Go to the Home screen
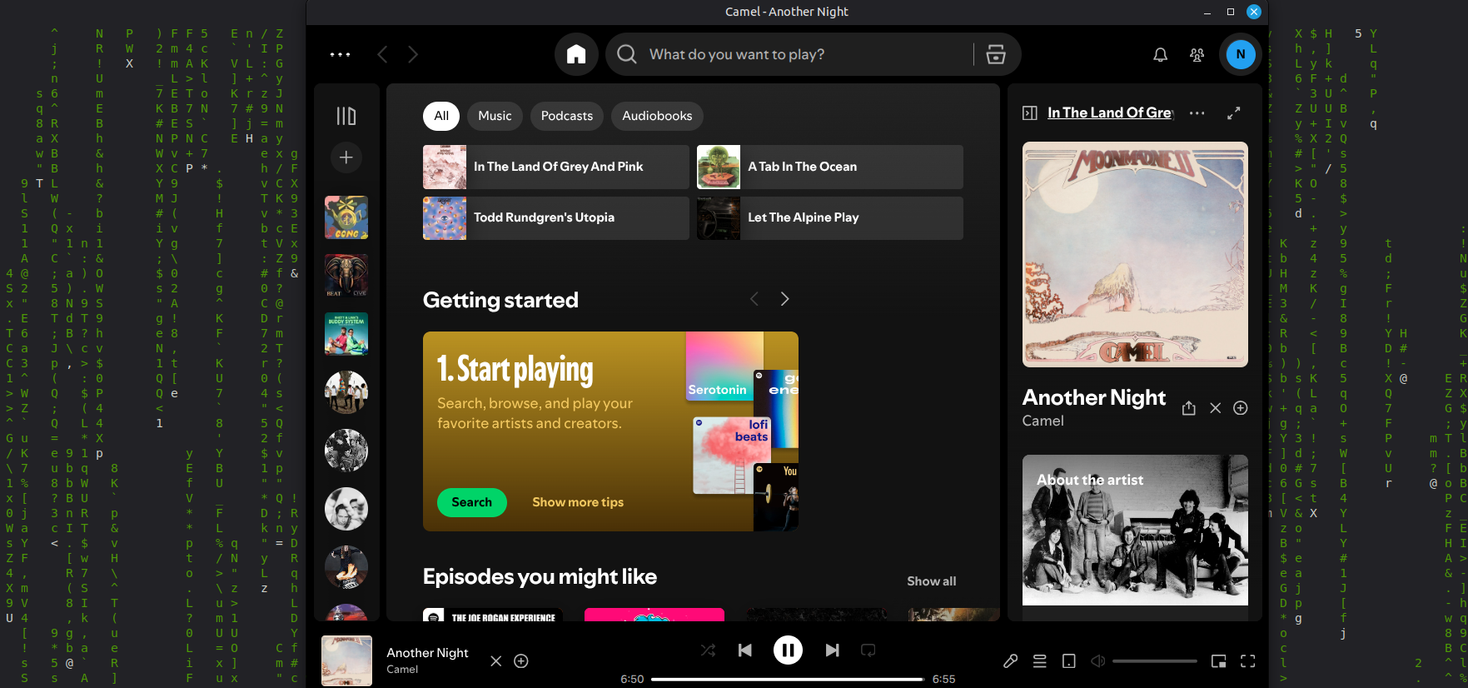Image resolution: width=1468 pixels, height=688 pixels. tap(576, 54)
